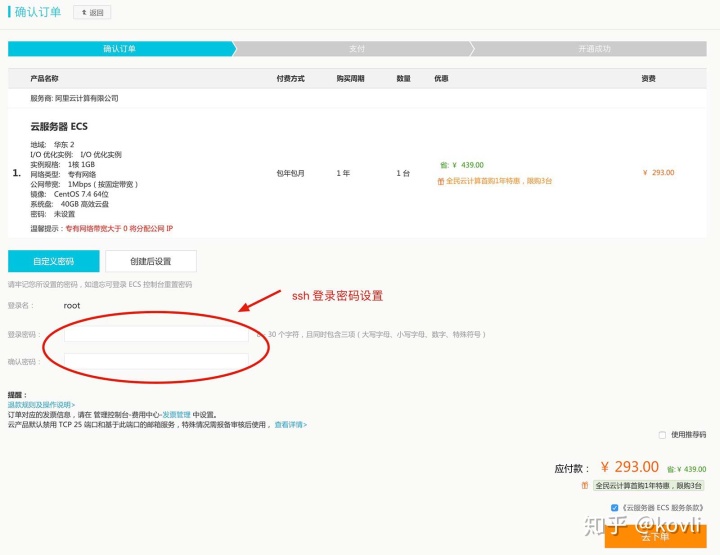Select the 开通成功 step in progress bar
This screenshot has width=720, height=555.
(x=594, y=49)
